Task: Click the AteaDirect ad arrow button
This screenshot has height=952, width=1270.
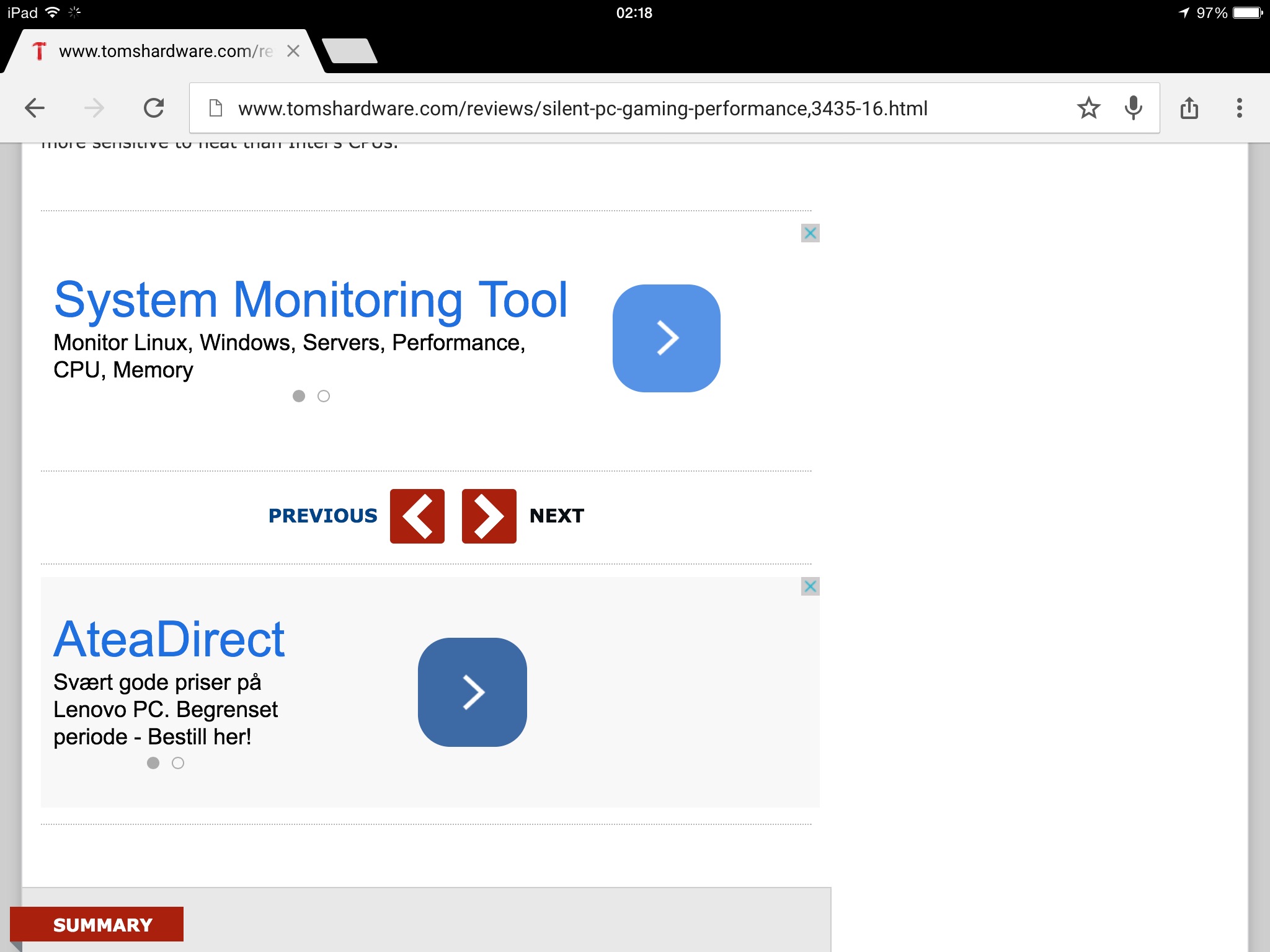Action: point(473,692)
